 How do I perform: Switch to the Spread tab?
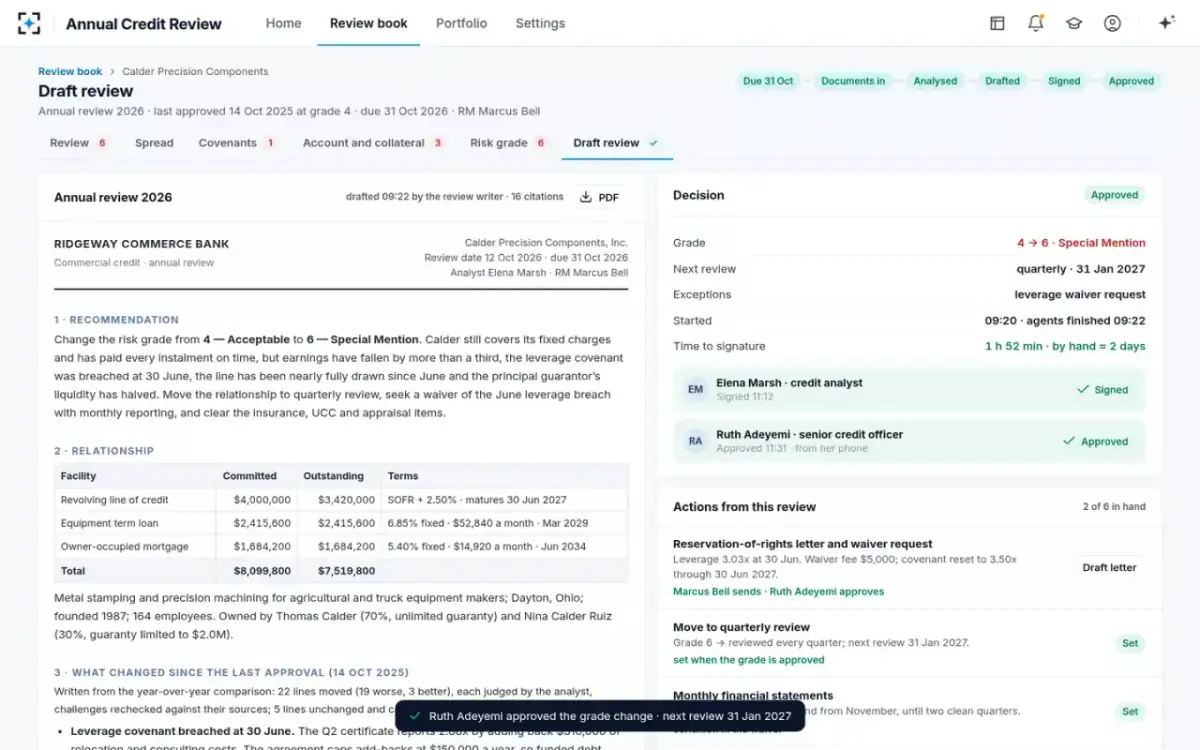coord(154,143)
